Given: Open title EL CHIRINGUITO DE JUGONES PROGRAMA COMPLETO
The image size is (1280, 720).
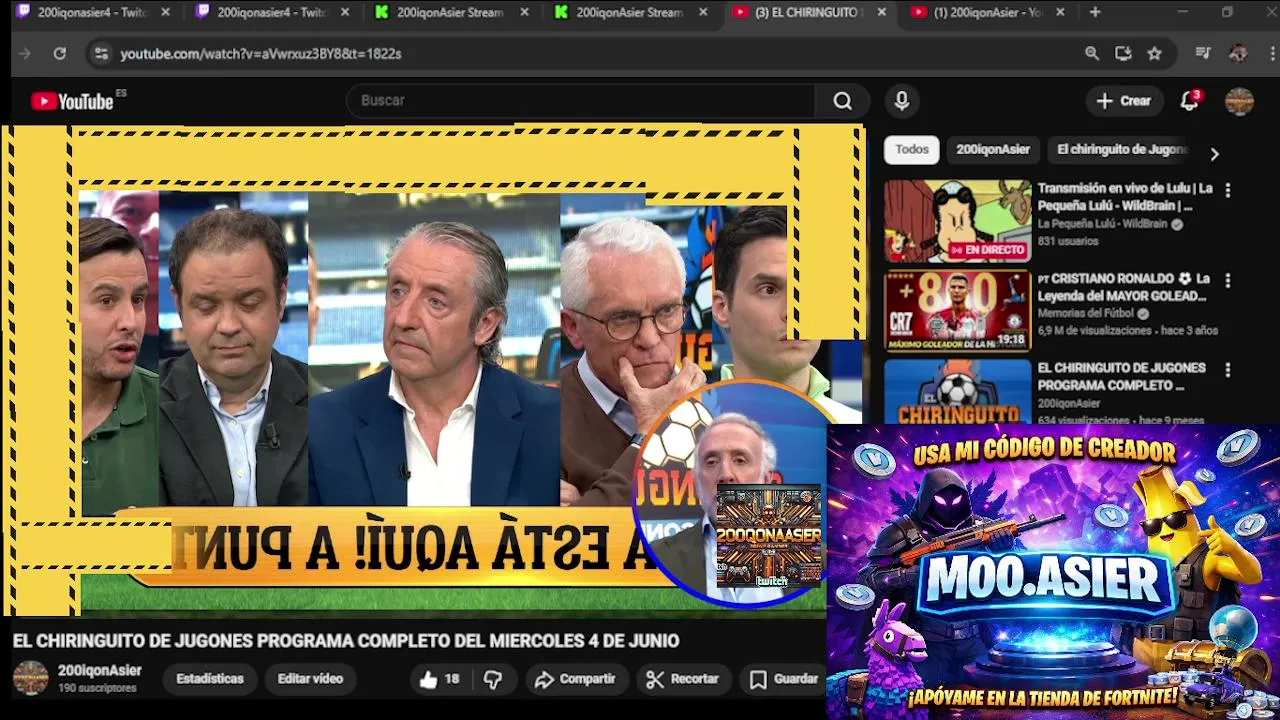Looking at the screenshot, I should 1122,377.
